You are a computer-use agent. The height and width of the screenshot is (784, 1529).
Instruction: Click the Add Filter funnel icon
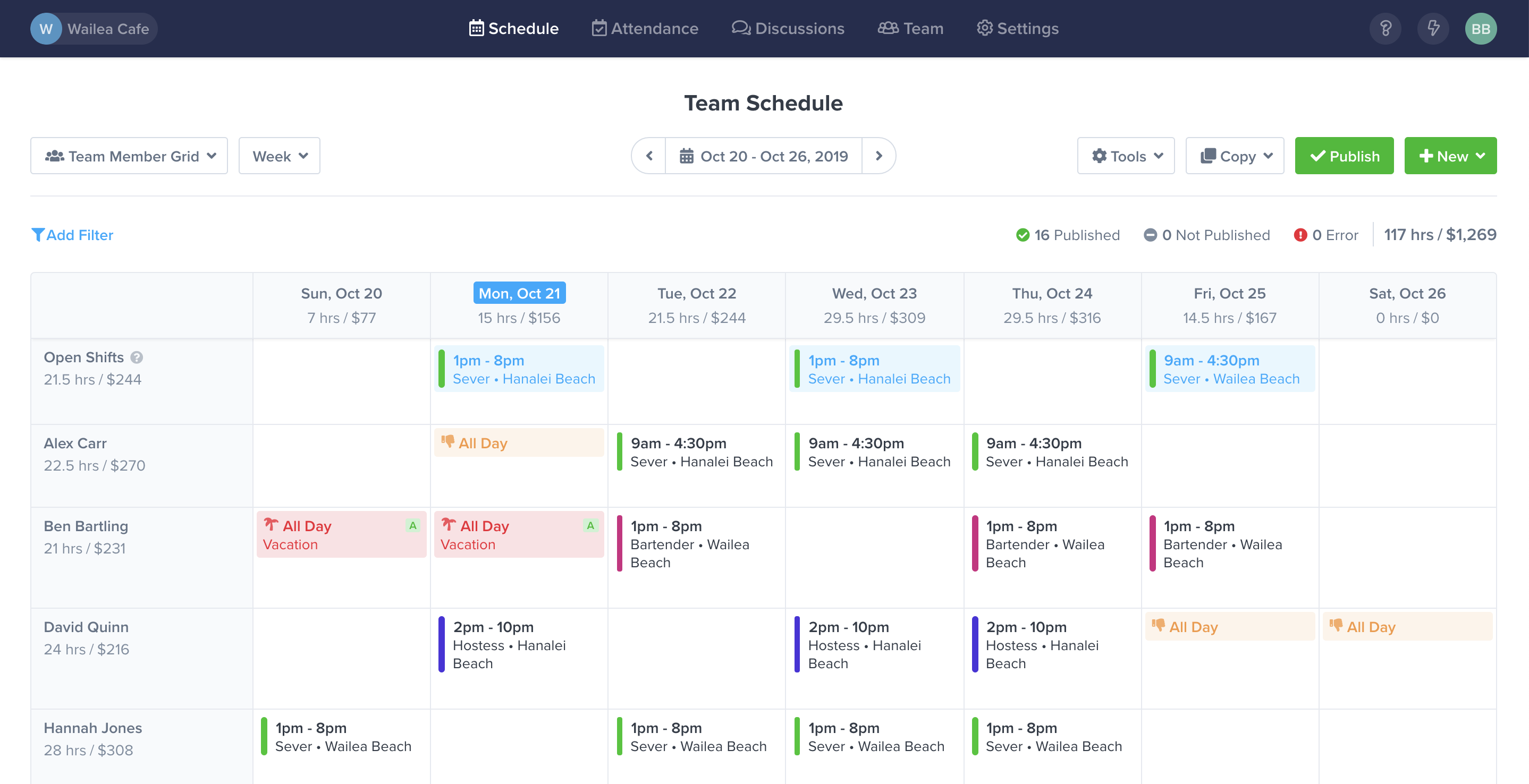pos(37,234)
